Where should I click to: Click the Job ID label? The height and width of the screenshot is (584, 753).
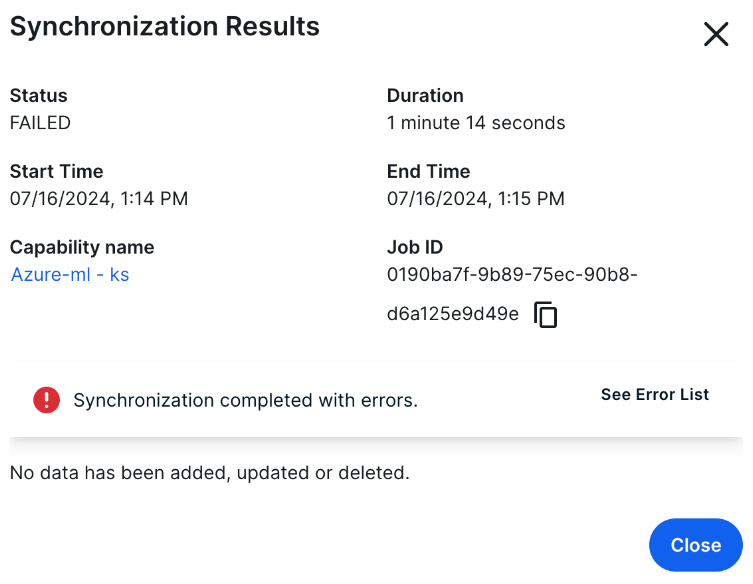click(415, 247)
